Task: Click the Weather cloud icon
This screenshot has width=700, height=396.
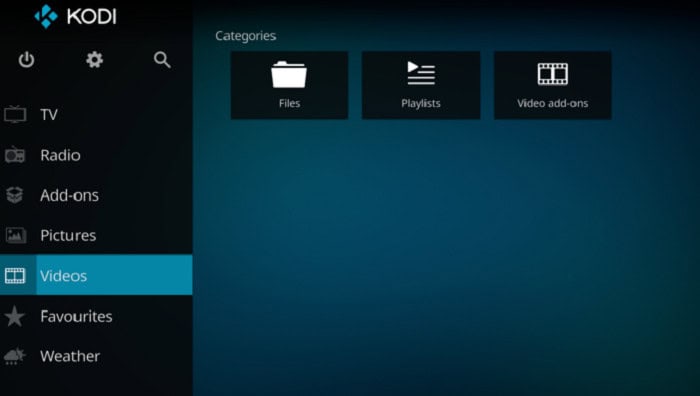Action: tap(15, 356)
